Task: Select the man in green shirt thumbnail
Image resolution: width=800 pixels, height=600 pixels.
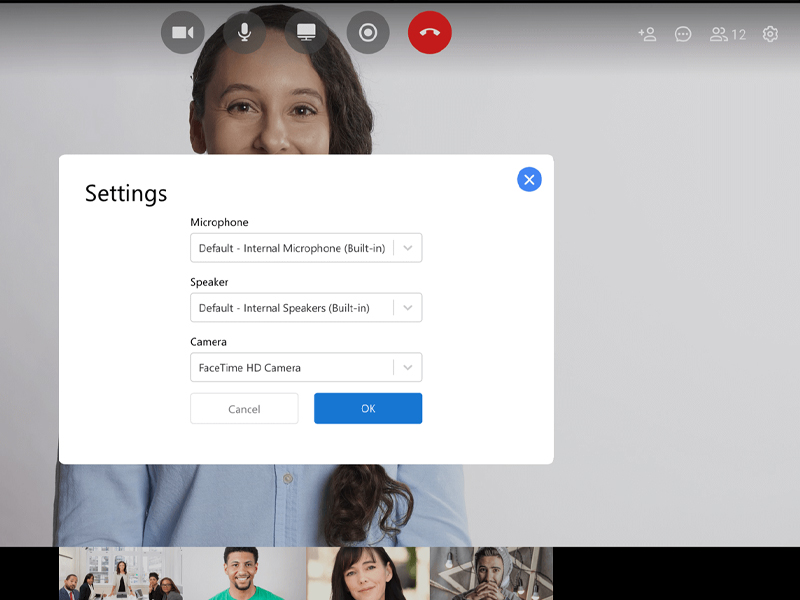Action: coord(244,573)
